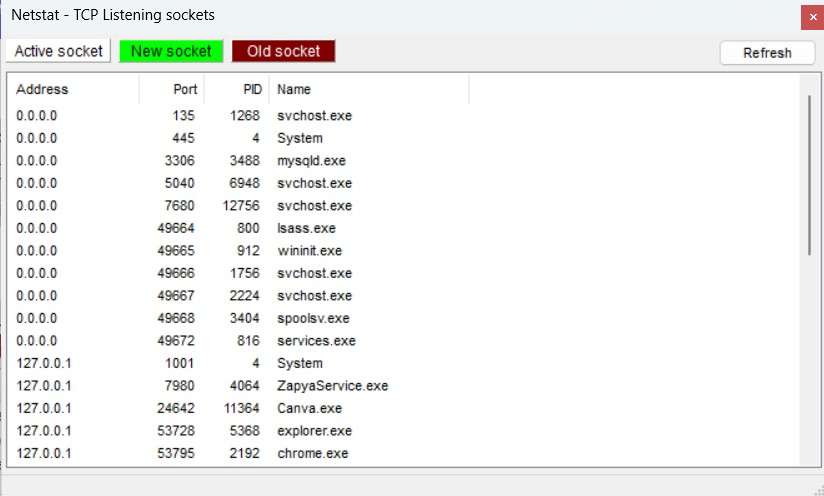Screen dimensions: 824x496
Task: Click the vertical scrollbar thumb
Action: click(810, 176)
